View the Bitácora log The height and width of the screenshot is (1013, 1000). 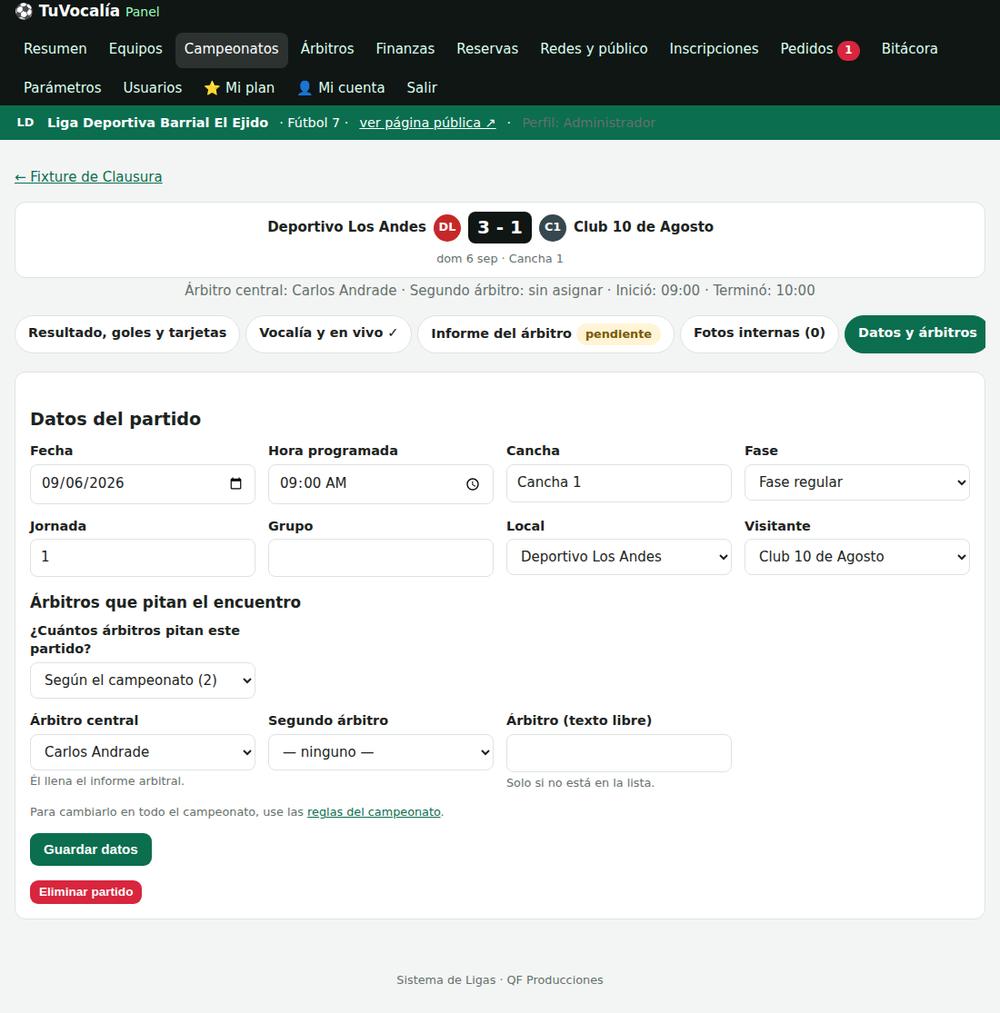[910, 49]
